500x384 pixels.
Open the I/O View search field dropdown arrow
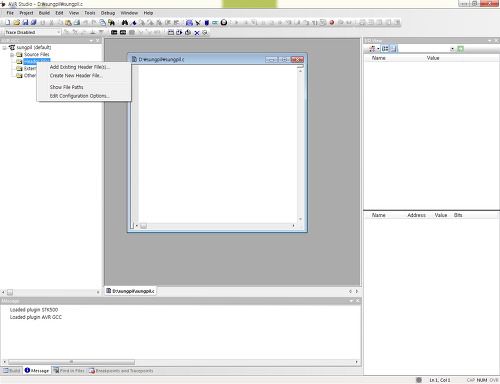[452, 49]
